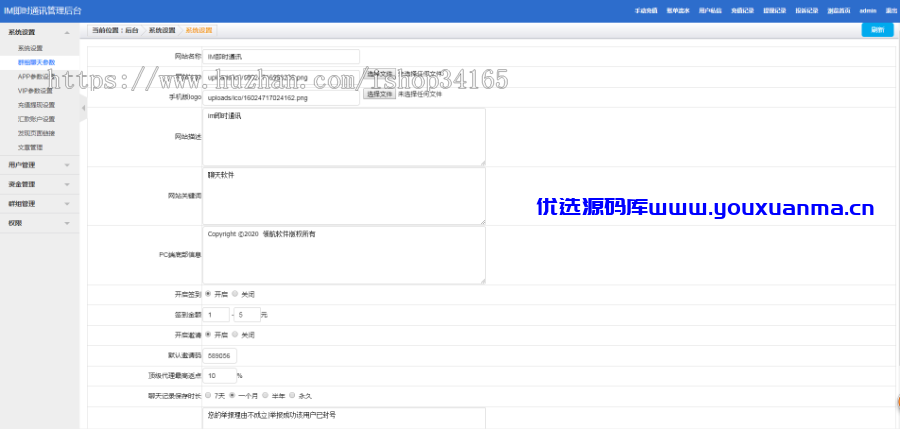Screen dimensions: 900x430
Task: Focus the maximum 签到金额 field
Action: click(247, 315)
